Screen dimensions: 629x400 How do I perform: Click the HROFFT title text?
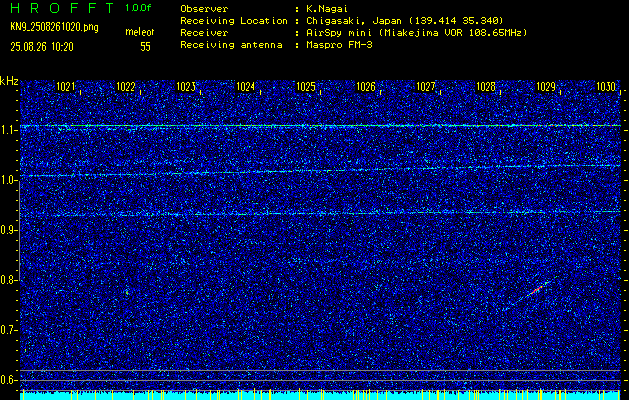point(62,8)
